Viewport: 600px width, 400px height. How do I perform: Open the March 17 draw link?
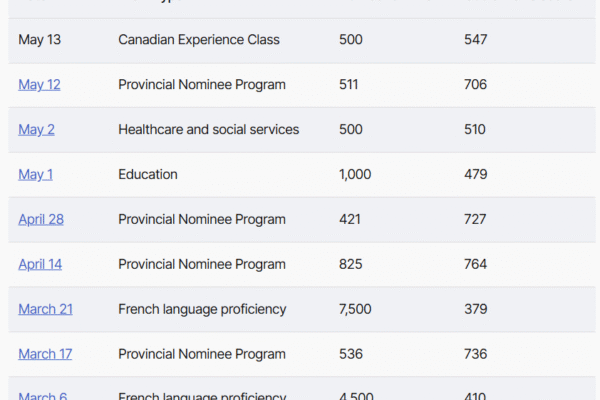45,354
